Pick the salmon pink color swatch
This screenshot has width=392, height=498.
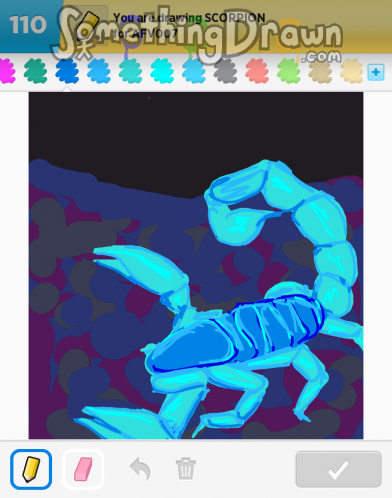pos(257,71)
